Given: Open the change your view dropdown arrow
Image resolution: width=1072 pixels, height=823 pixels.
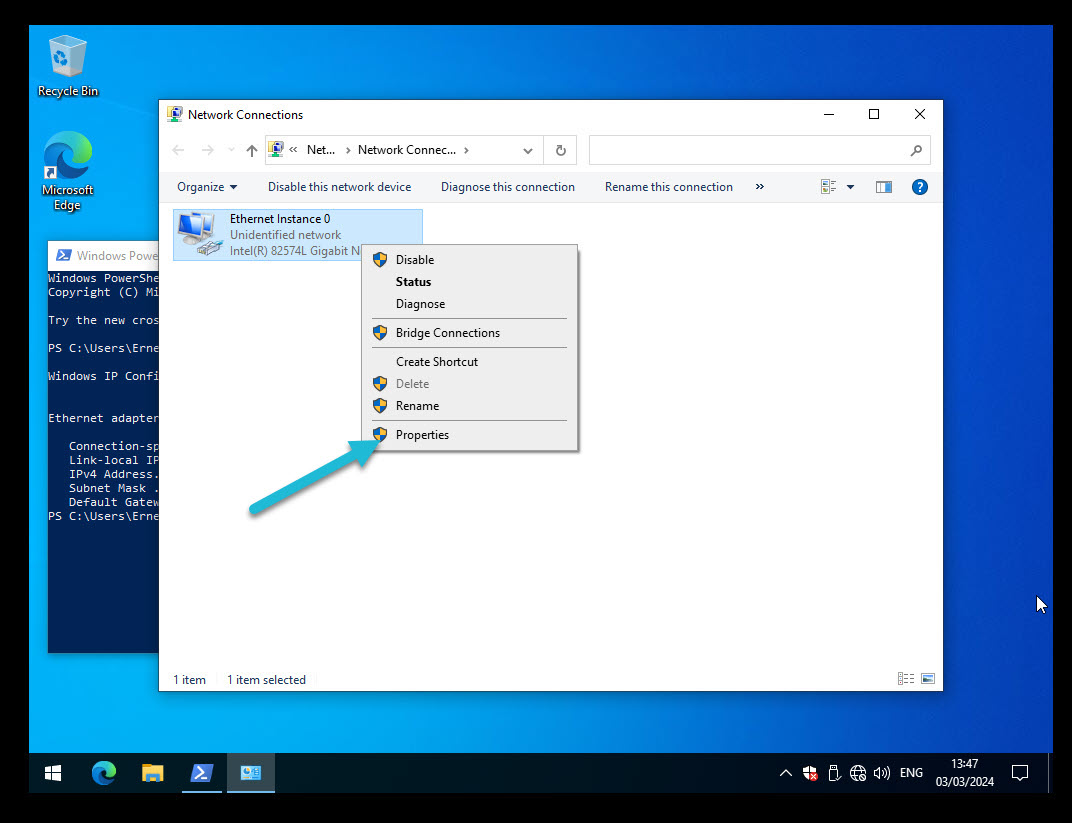Looking at the screenshot, I should (x=851, y=187).
